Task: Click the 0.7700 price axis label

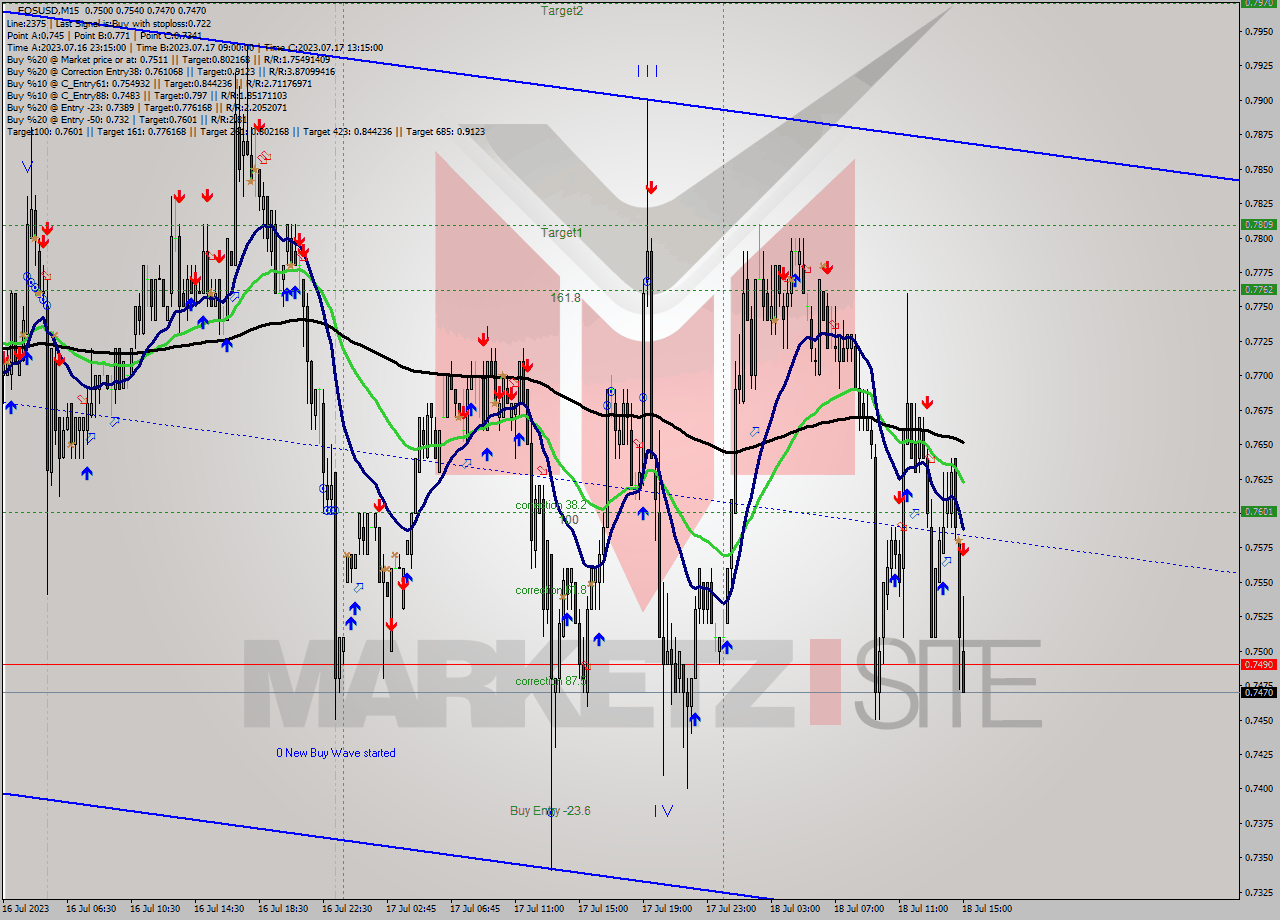Action: click(x=1258, y=375)
